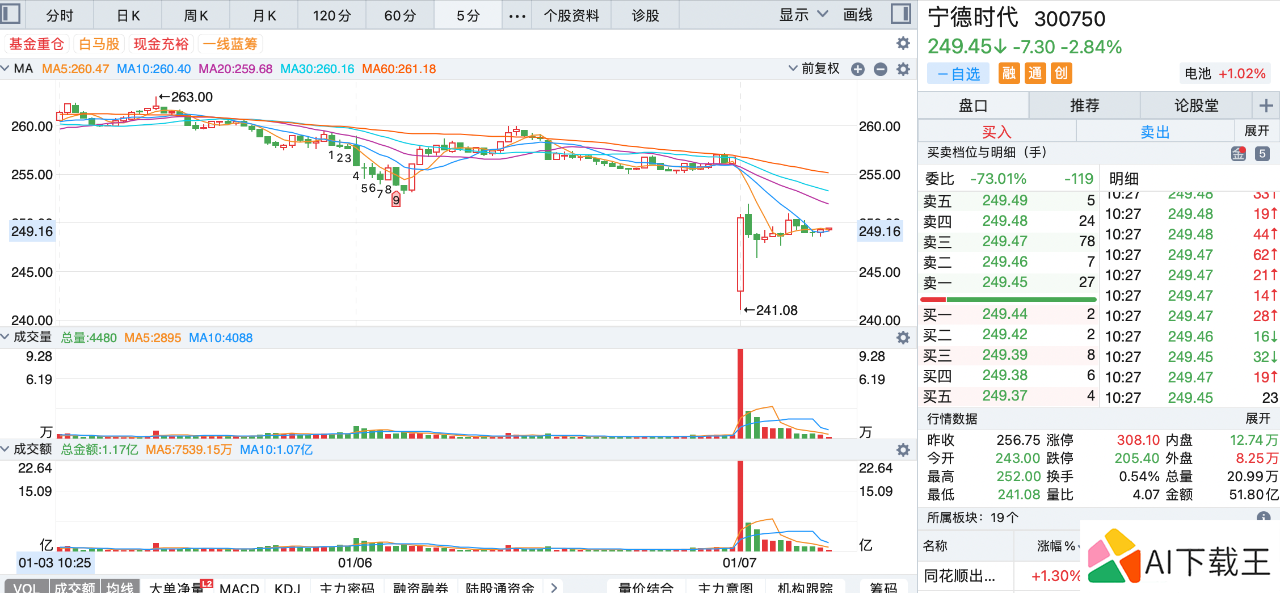Toggle VOL indicator at bottom bar
This screenshot has height=593, width=1280.
tap(25, 587)
